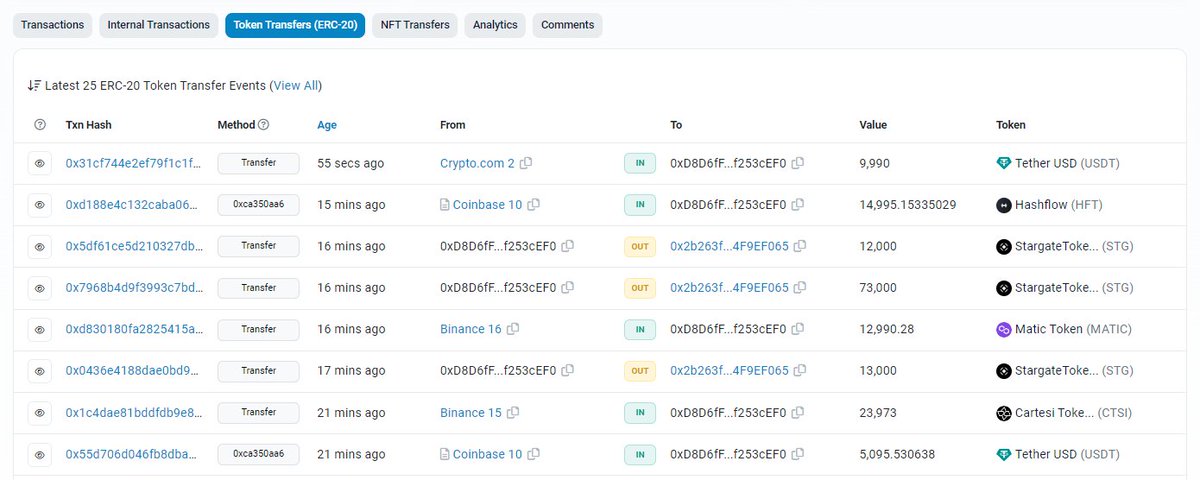Click the 0xca350aa6 method badge in Hashflow row
Screen dimensions: 1200x480
pyautogui.click(x=259, y=205)
